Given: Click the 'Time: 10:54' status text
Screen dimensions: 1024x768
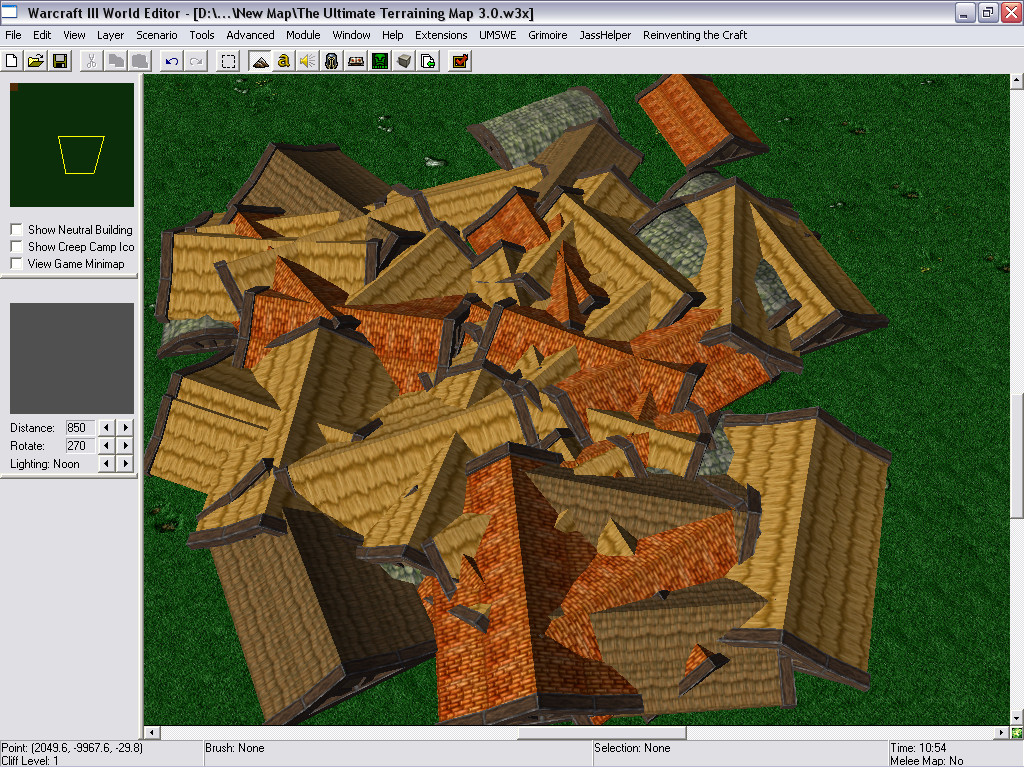Looking at the screenshot, I should 918,748.
